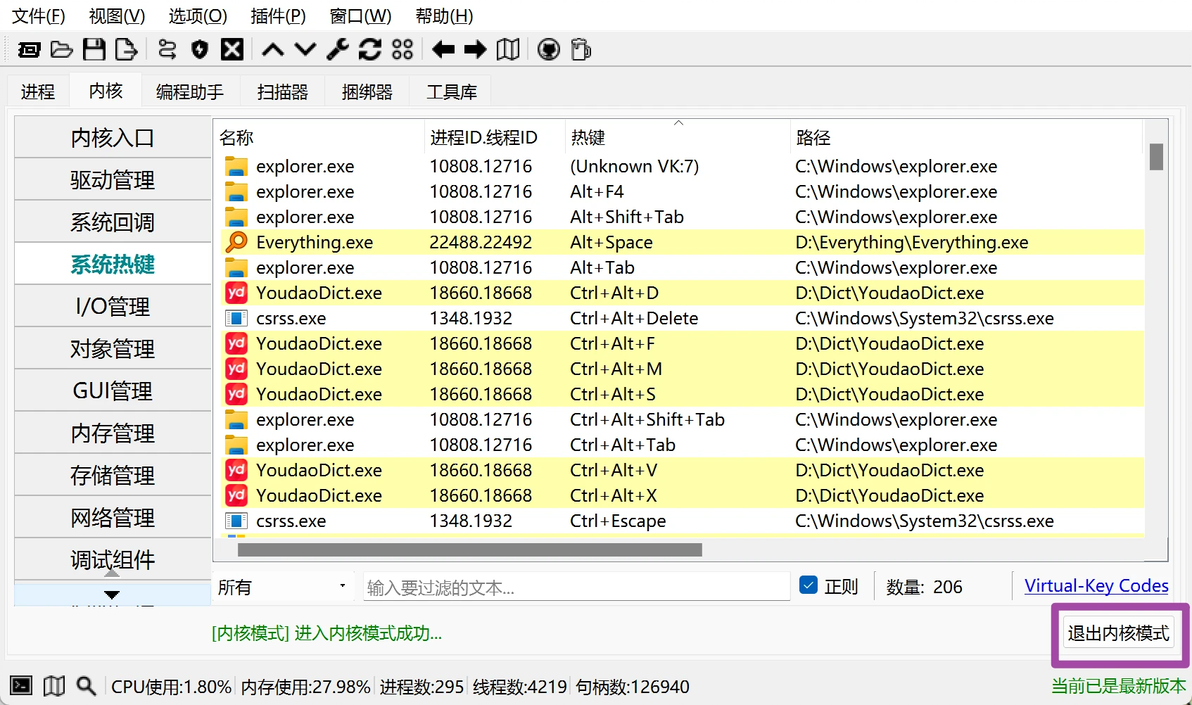1192x705 pixels.
Task: Click the filter text input field
Action: tap(576, 587)
